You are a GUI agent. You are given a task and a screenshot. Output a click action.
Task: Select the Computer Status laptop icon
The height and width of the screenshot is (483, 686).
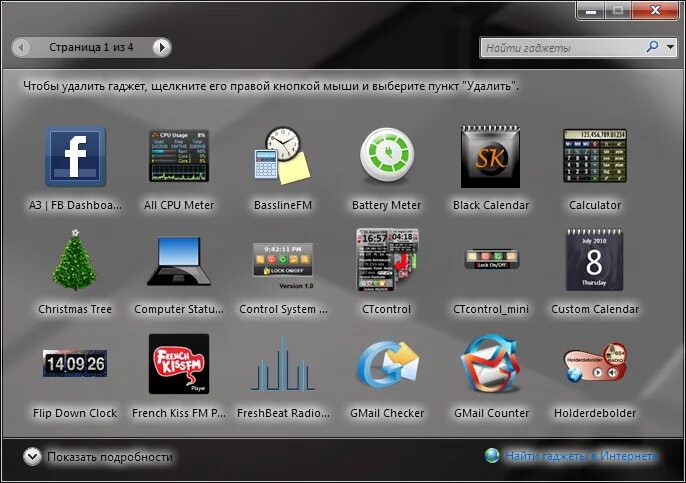(x=179, y=261)
